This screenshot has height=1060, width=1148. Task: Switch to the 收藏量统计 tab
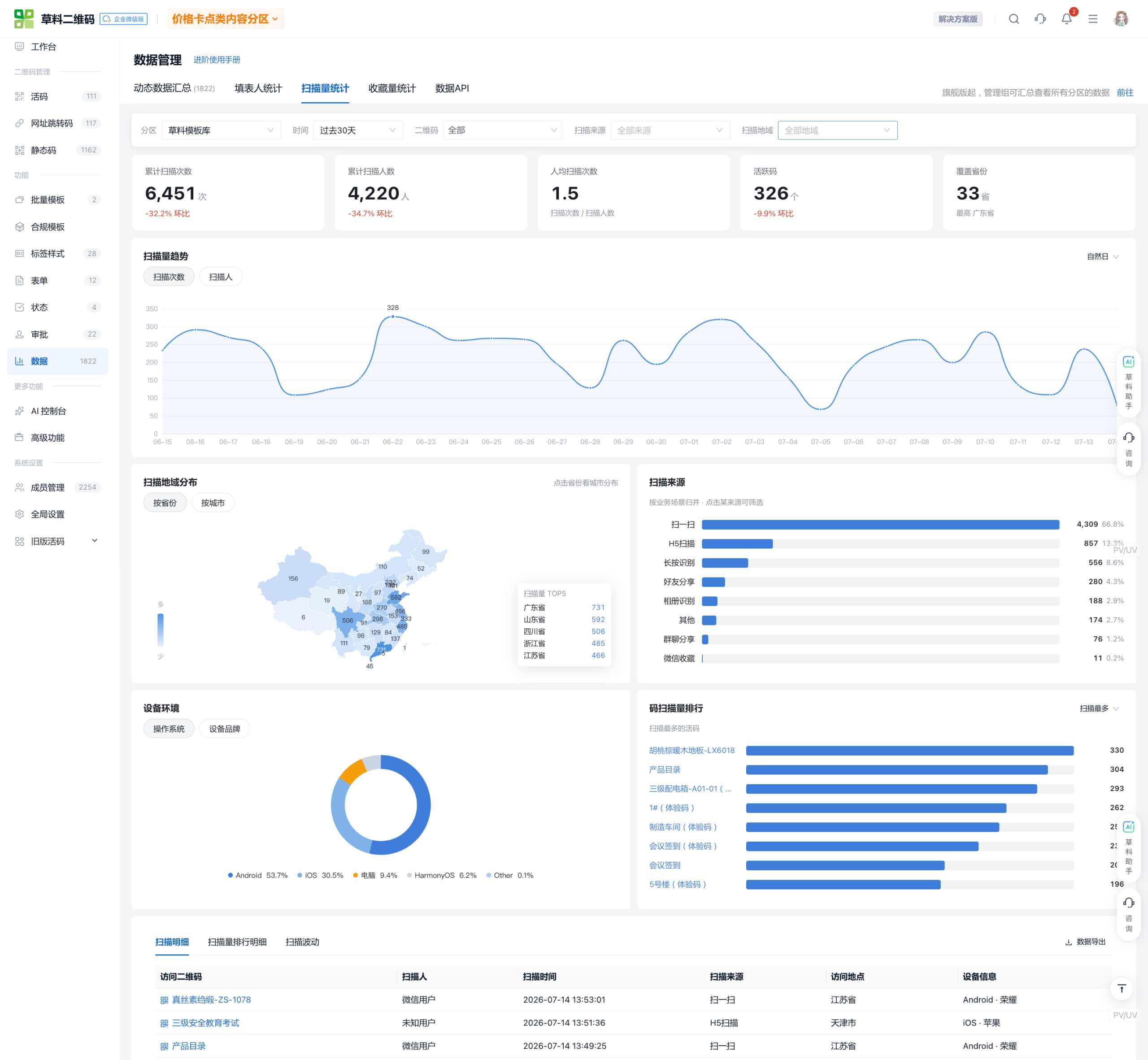[x=392, y=88]
